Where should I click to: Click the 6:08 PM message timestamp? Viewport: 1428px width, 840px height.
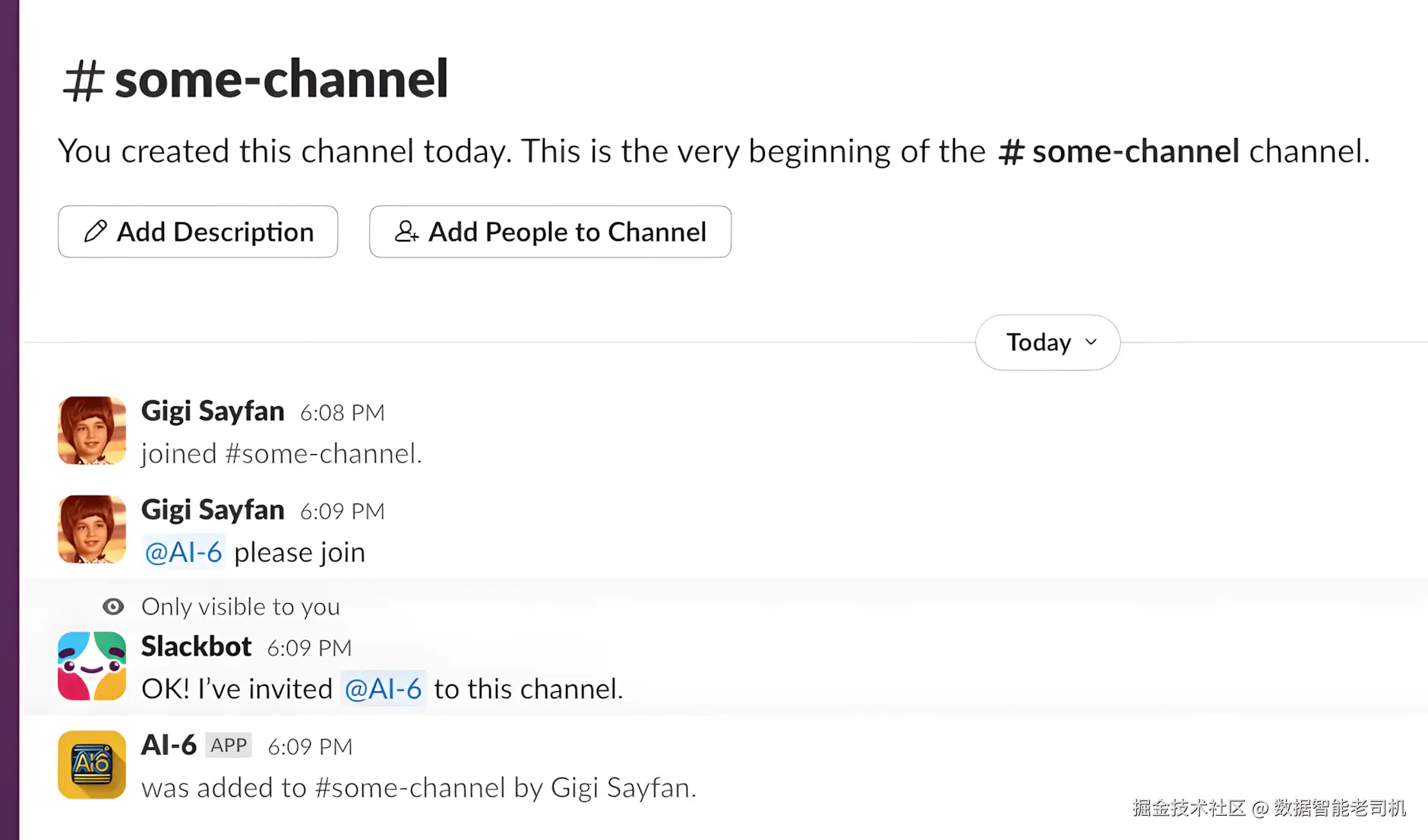tap(342, 412)
